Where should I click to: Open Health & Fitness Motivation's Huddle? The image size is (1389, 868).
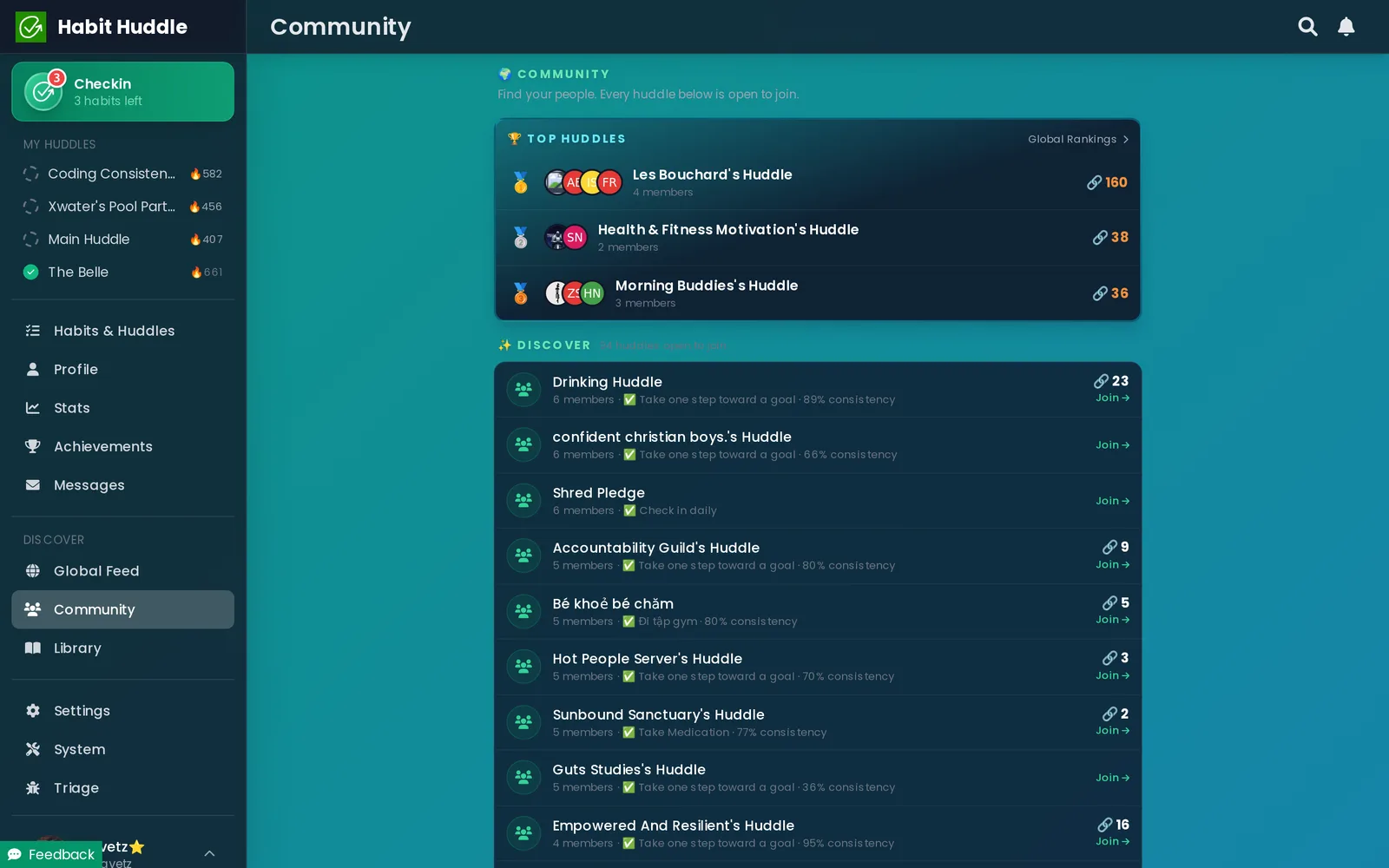coord(817,238)
